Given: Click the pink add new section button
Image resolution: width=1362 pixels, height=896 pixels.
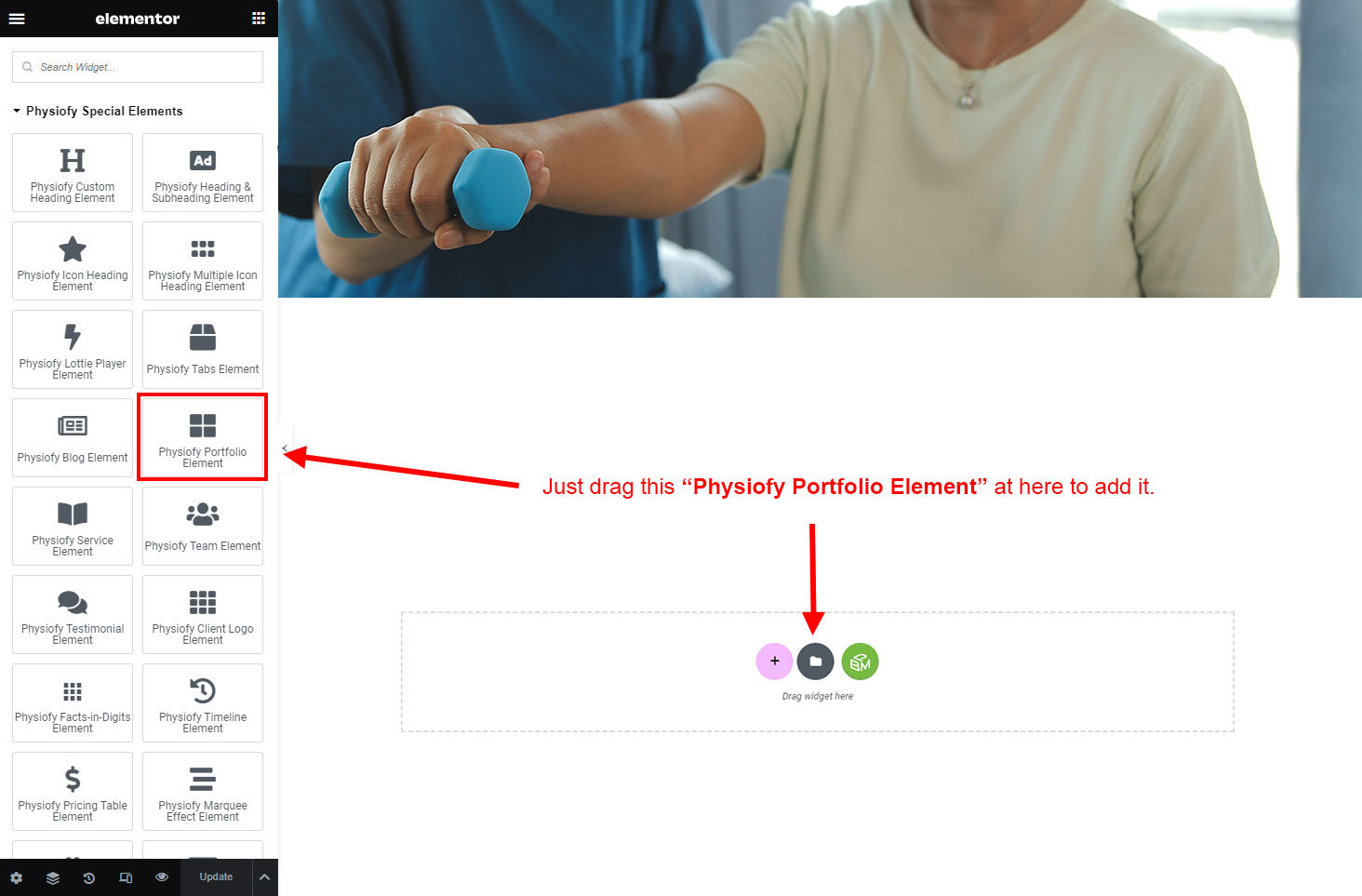Looking at the screenshot, I should pyautogui.click(x=774, y=662).
